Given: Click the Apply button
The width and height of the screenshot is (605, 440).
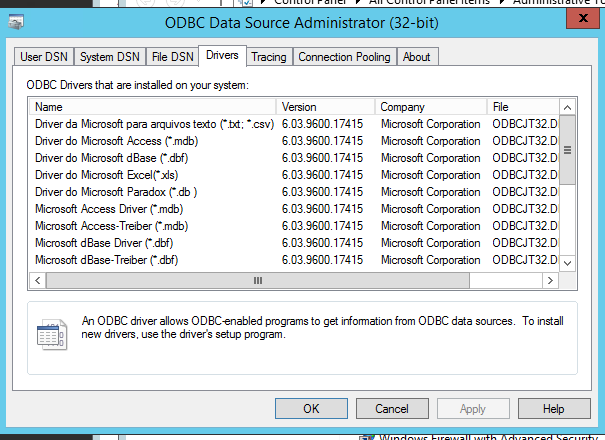Looking at the screenshot, I should point(473,408).
